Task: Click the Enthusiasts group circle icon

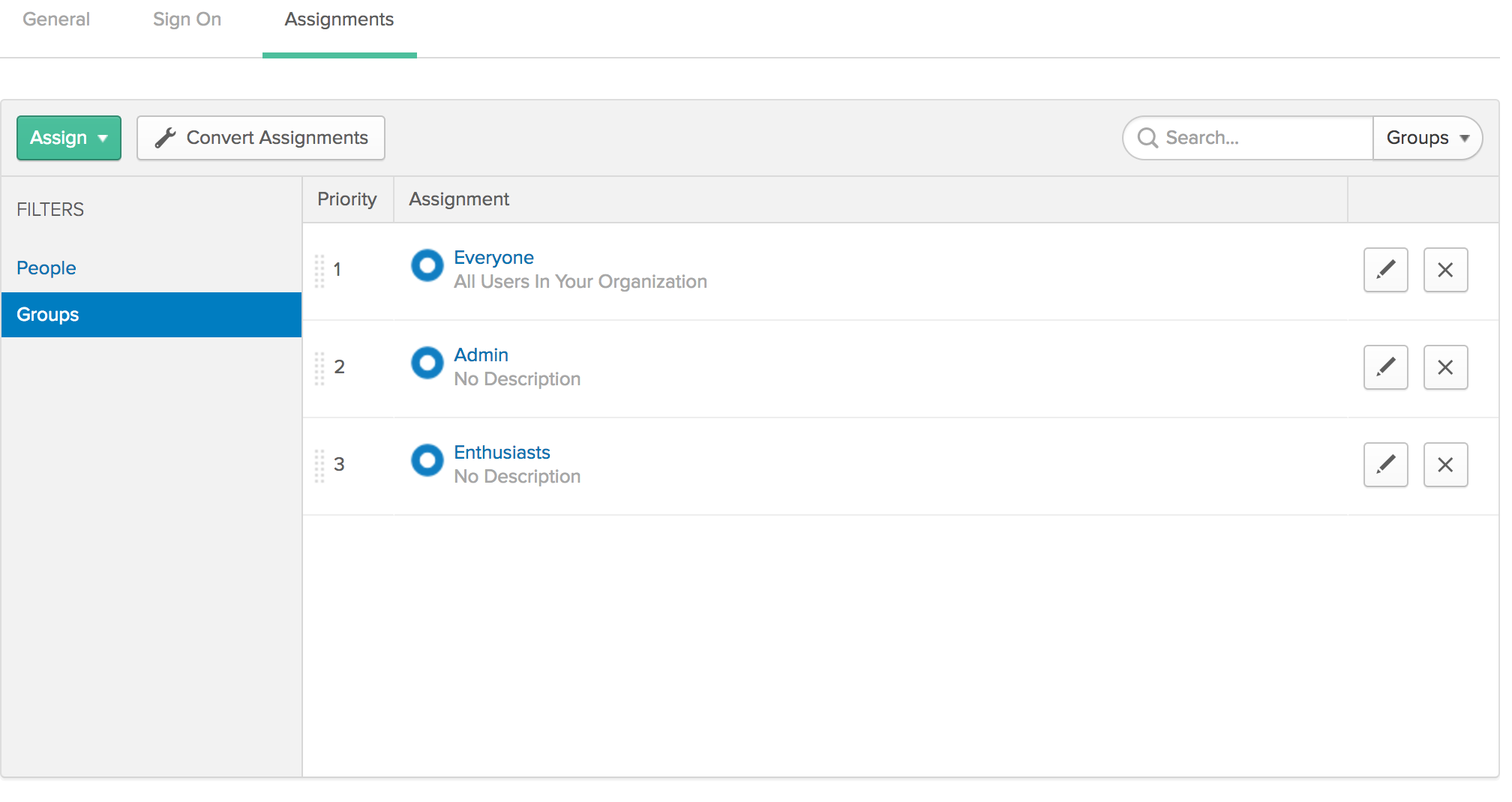Action: [x=427, y=460]
